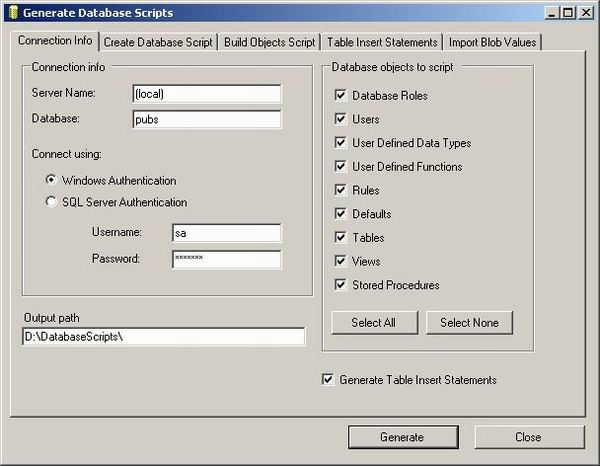
Task: Uncheck the Database Roles checkbox
Action: (340, 96)
